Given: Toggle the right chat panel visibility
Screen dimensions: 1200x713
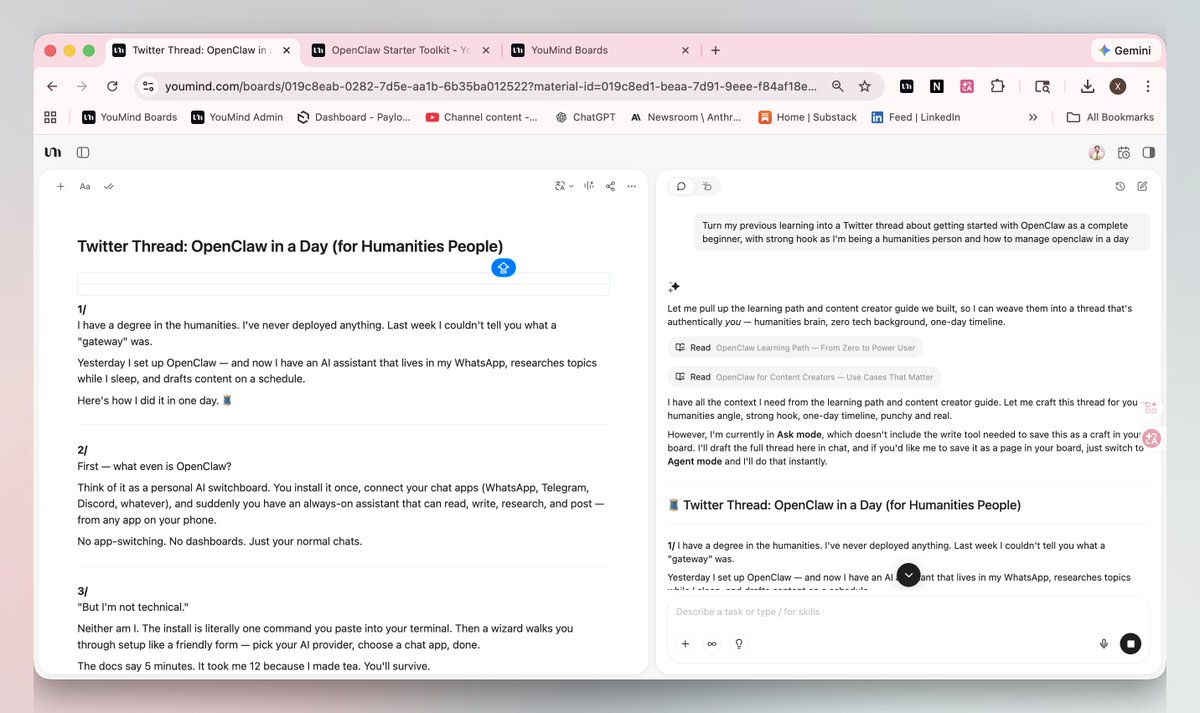Looking at the screenshot, I should pyautogui.click(x=1148, y=153).
